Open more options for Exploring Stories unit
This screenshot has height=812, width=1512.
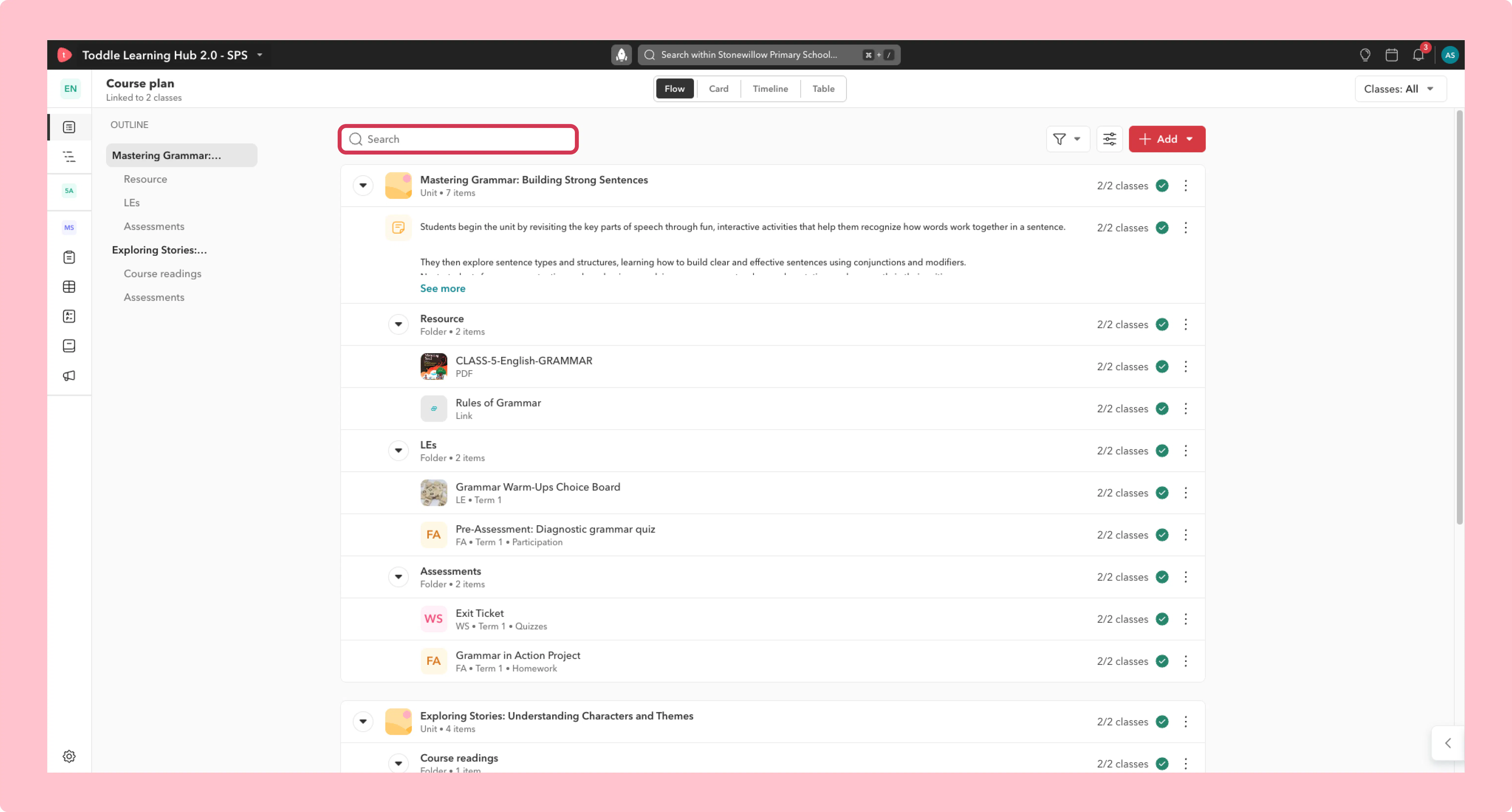[x=1186, y=722]
